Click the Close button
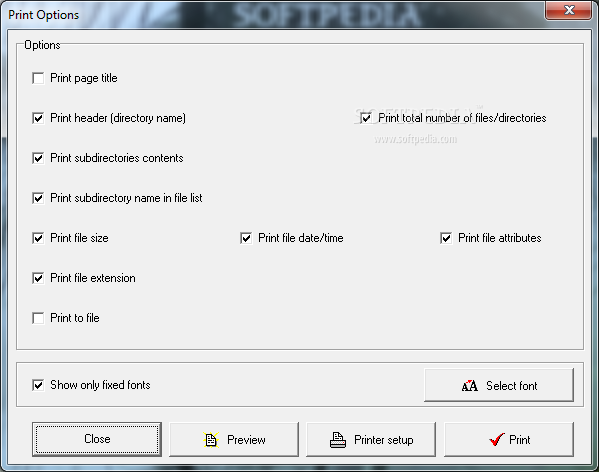 97,439
